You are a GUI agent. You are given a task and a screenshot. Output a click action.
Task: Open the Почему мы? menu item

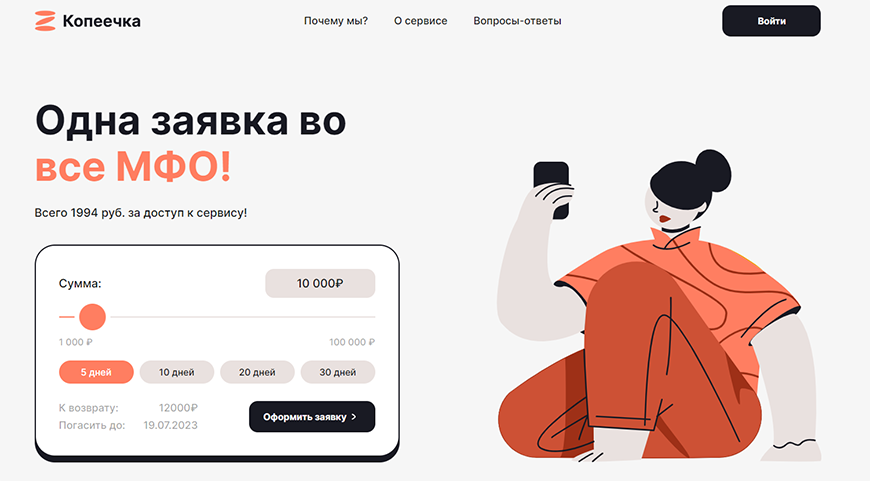pos(336,21)
